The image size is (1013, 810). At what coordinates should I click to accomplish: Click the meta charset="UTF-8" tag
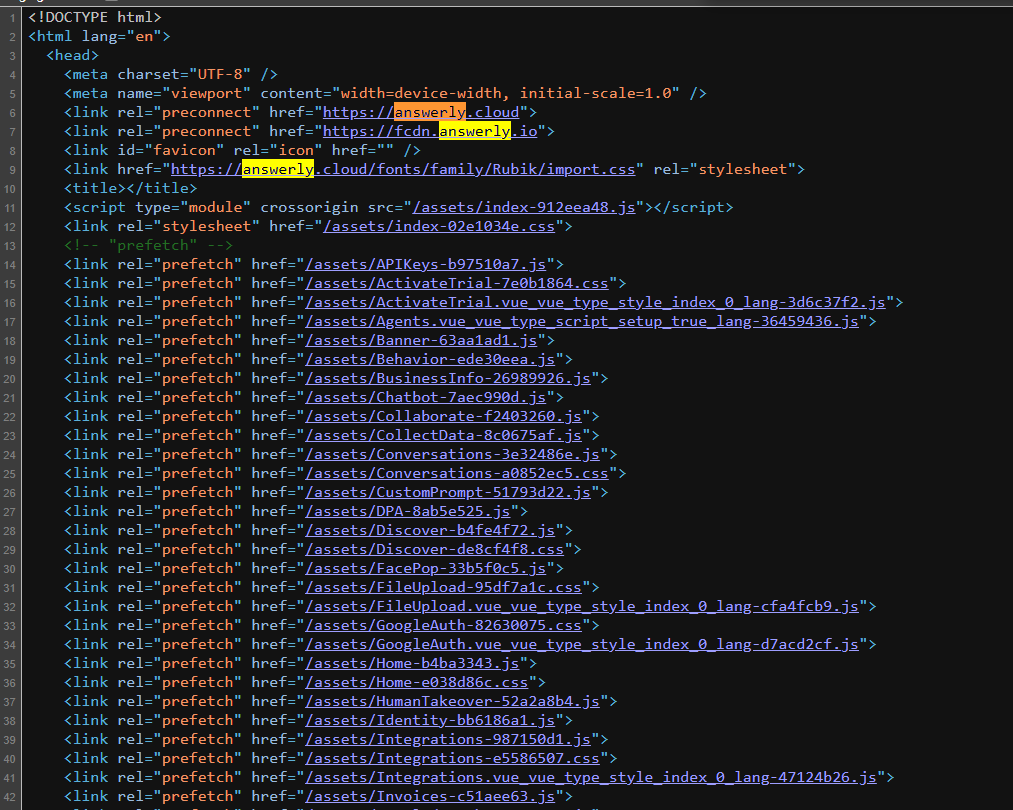click(171, 74)
